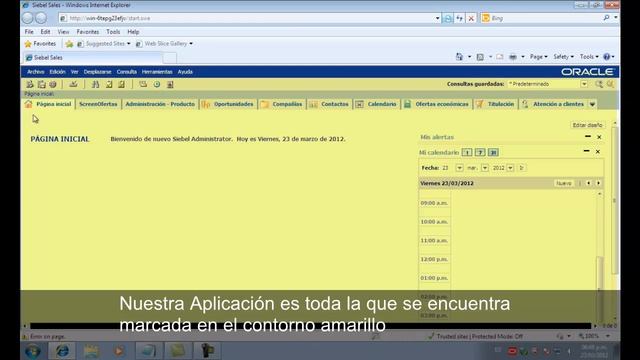Close the Mis alertas panel
The width and height of the screenshot is (640, 360).
(599, 137)
